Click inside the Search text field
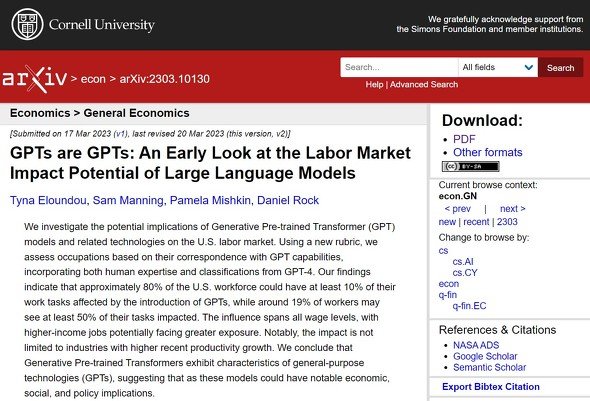 [399, 67]
